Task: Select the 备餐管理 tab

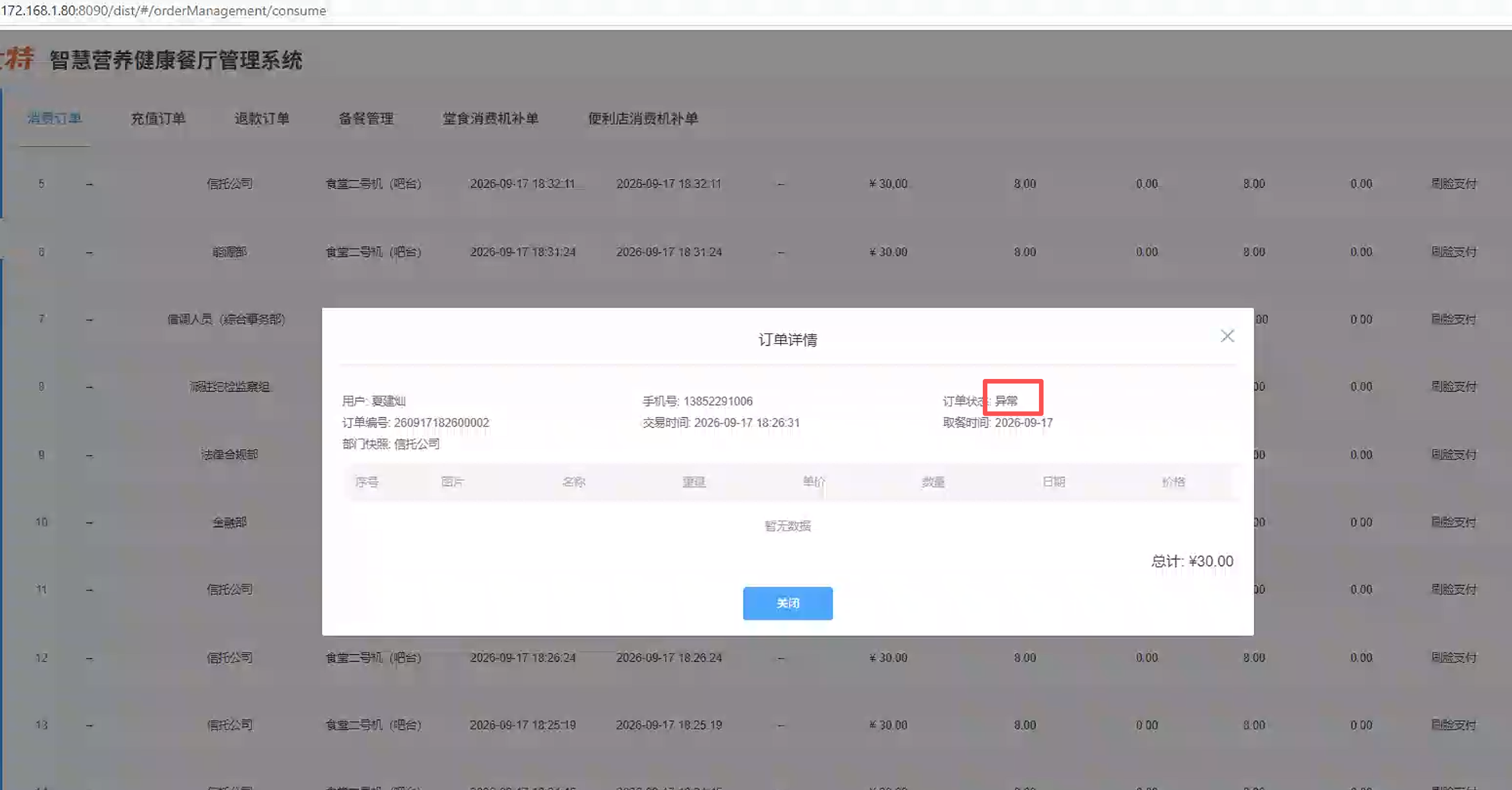Action: click(365, 118)
